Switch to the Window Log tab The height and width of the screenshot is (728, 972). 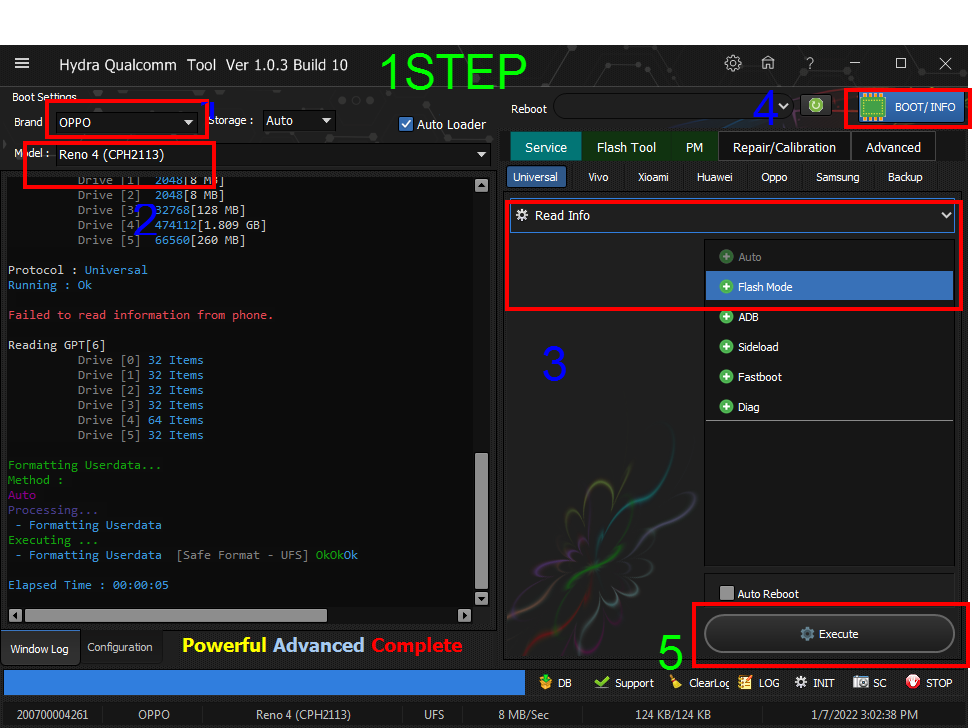(40, 649)
